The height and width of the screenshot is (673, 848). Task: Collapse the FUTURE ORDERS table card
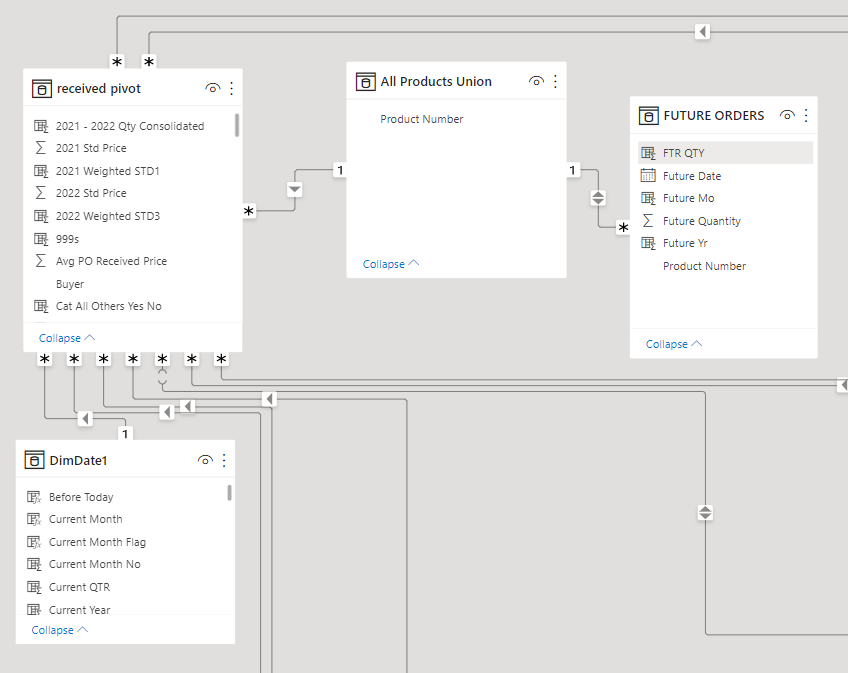(674, 344)
